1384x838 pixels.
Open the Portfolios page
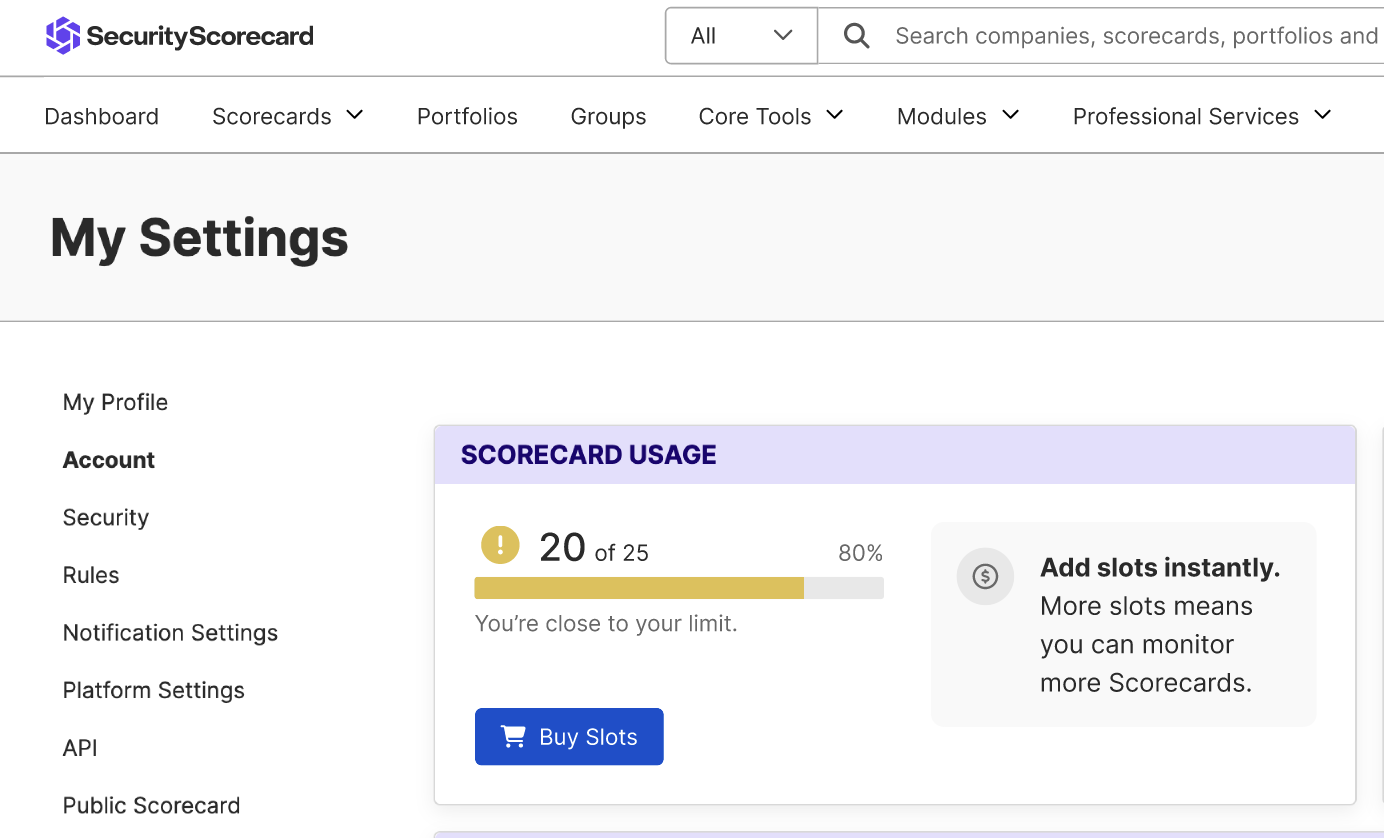pos(467,117)
